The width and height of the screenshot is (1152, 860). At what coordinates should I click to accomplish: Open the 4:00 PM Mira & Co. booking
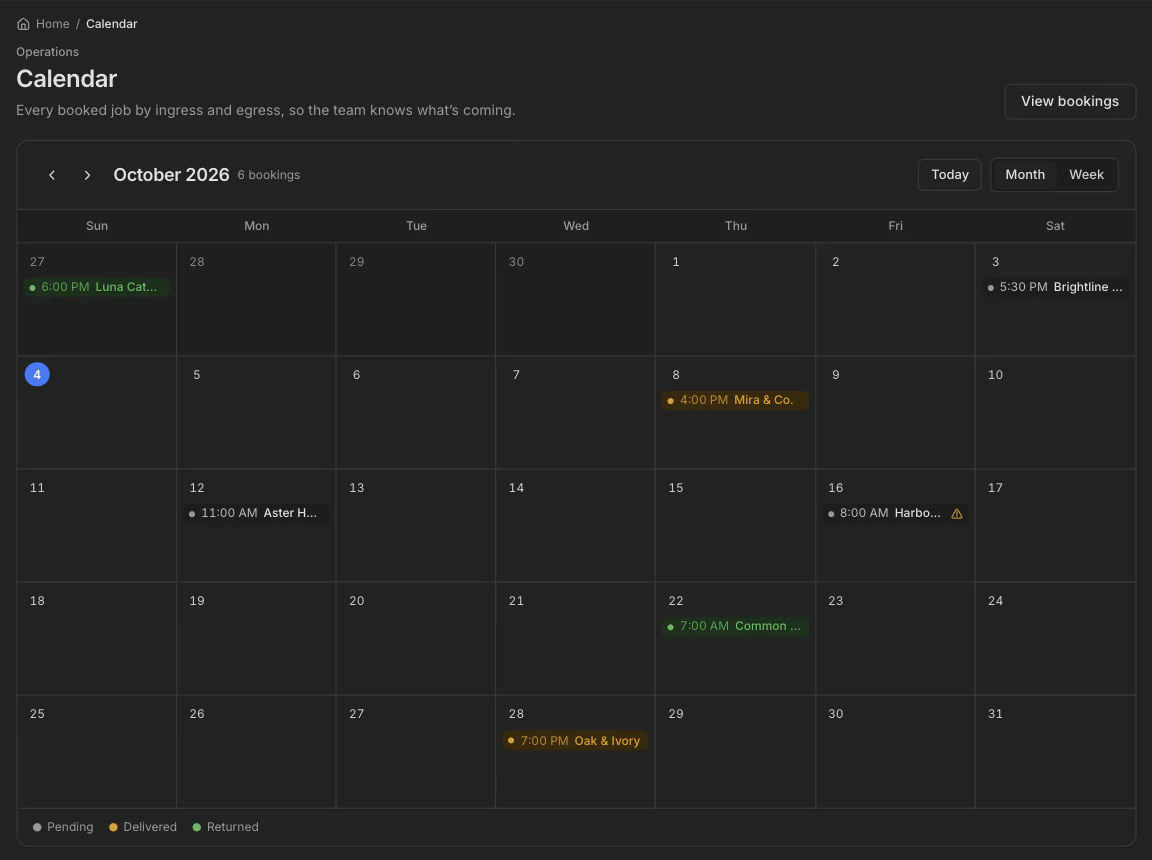coord(735,400)
